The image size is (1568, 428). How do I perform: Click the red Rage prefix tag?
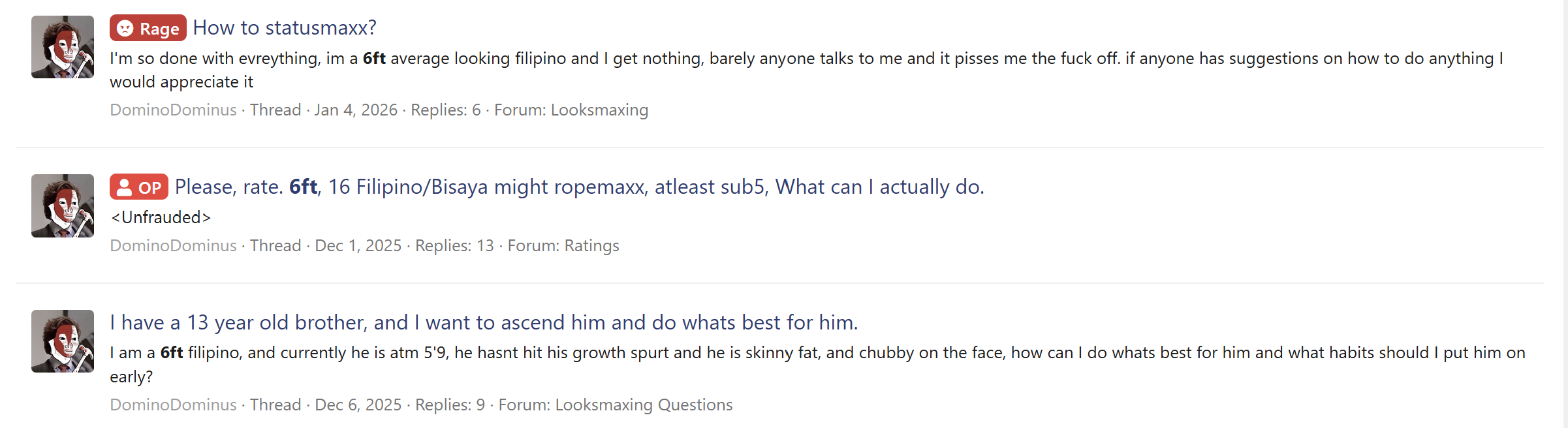148,28
